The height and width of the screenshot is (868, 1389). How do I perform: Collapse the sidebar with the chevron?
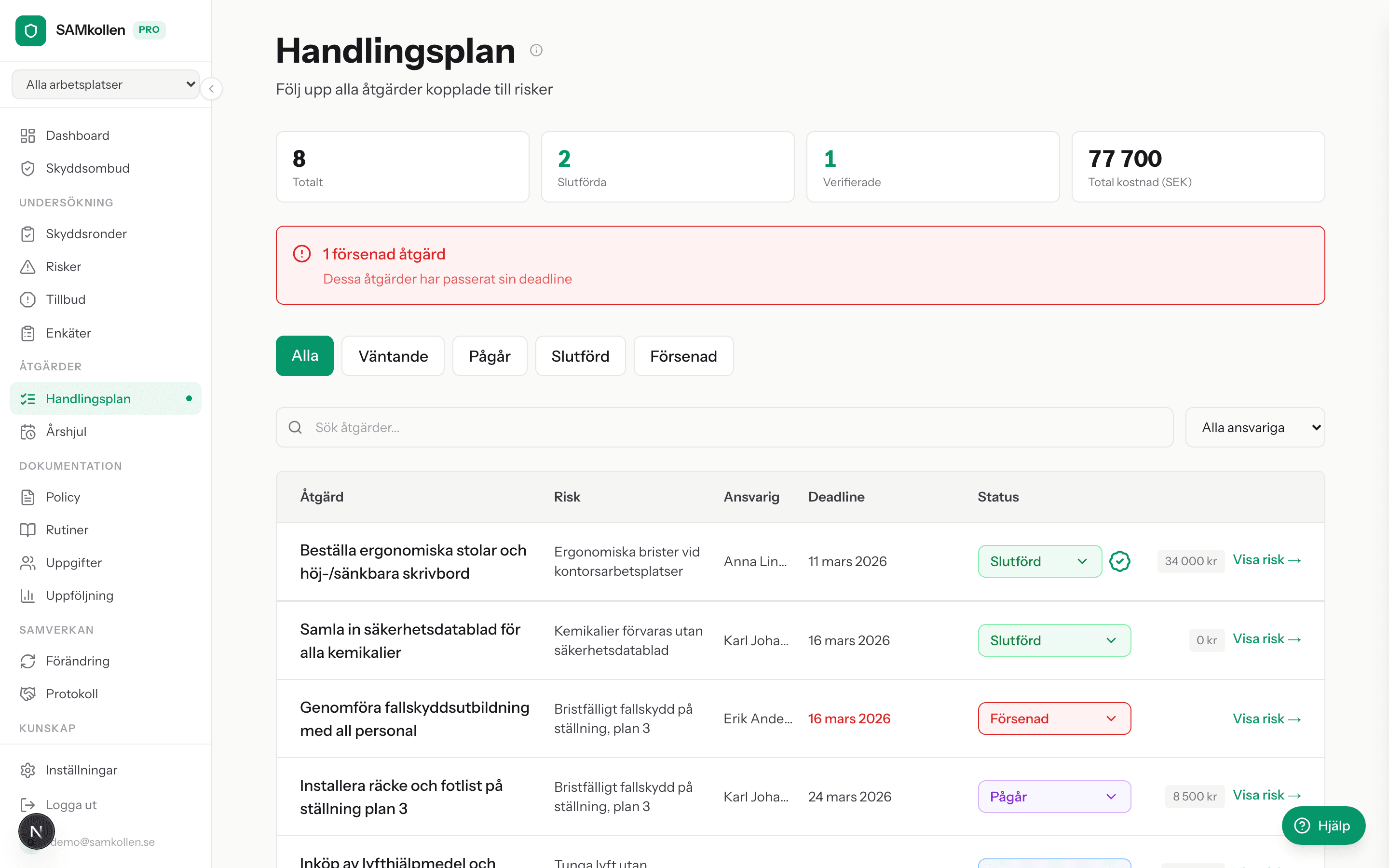(x=211, y=89)
